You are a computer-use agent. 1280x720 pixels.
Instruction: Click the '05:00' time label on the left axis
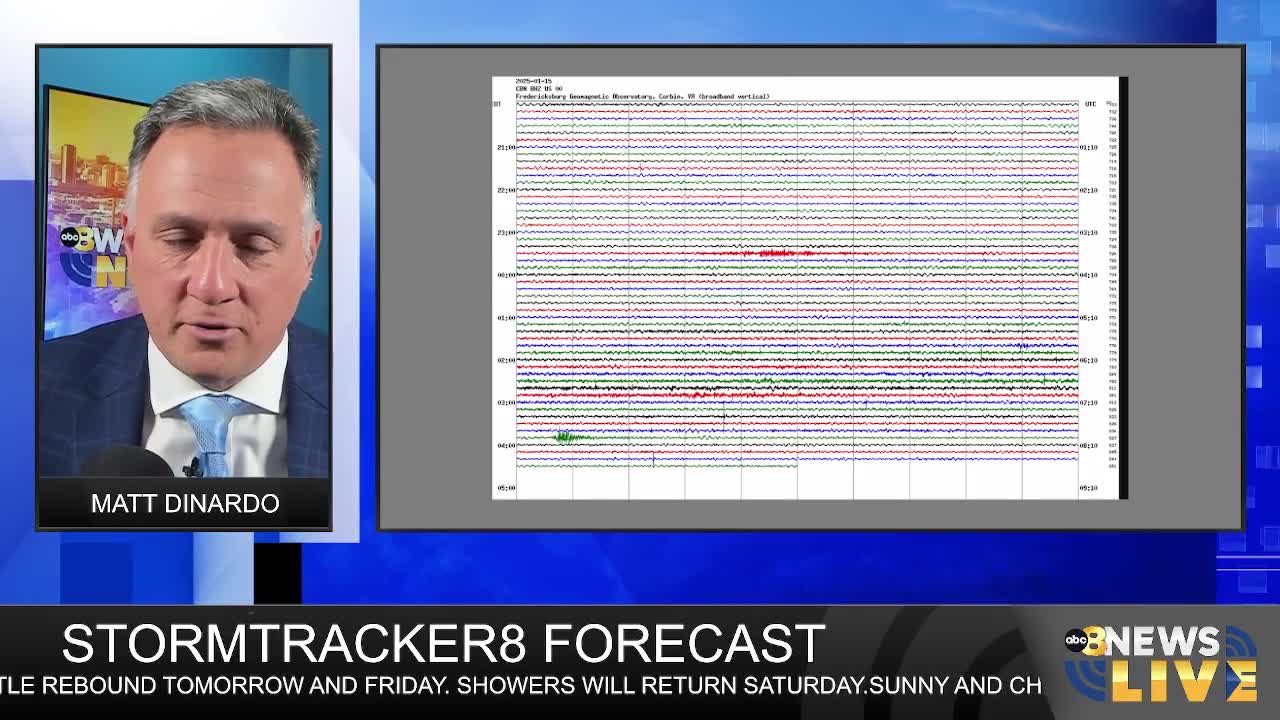click(x=506, y=488)
